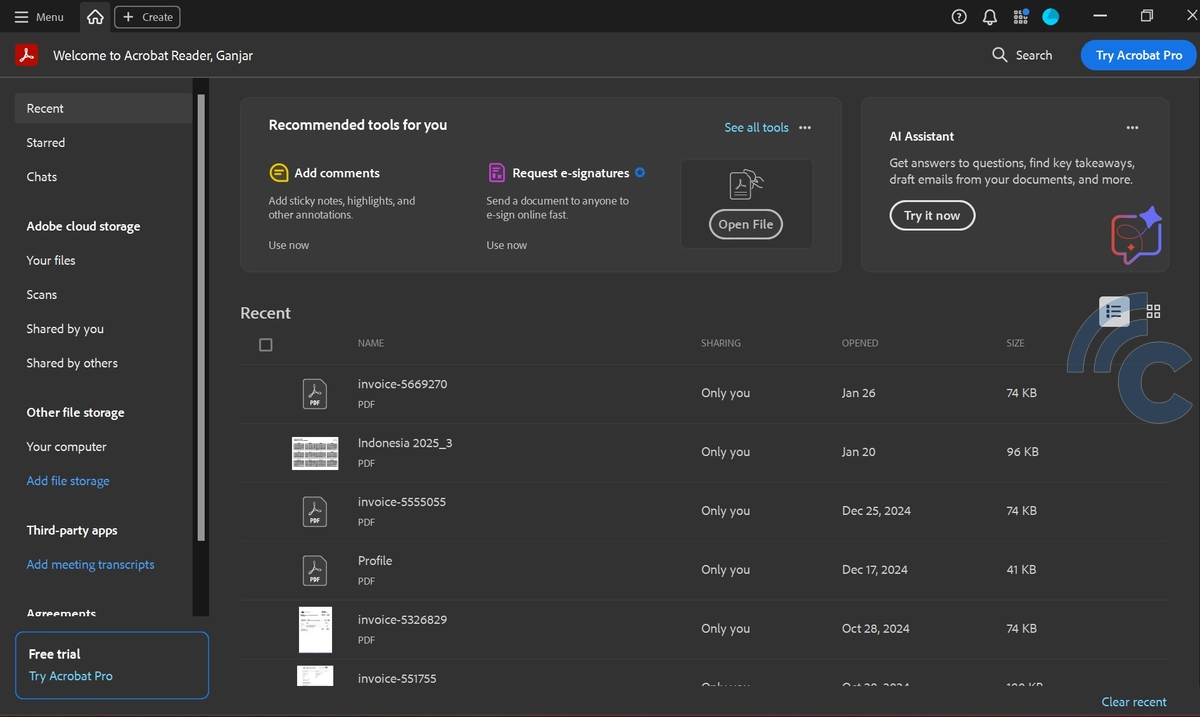1200x717 pixels.
Task: Open the hamburger Menu icon
Action: coord(22,17)
